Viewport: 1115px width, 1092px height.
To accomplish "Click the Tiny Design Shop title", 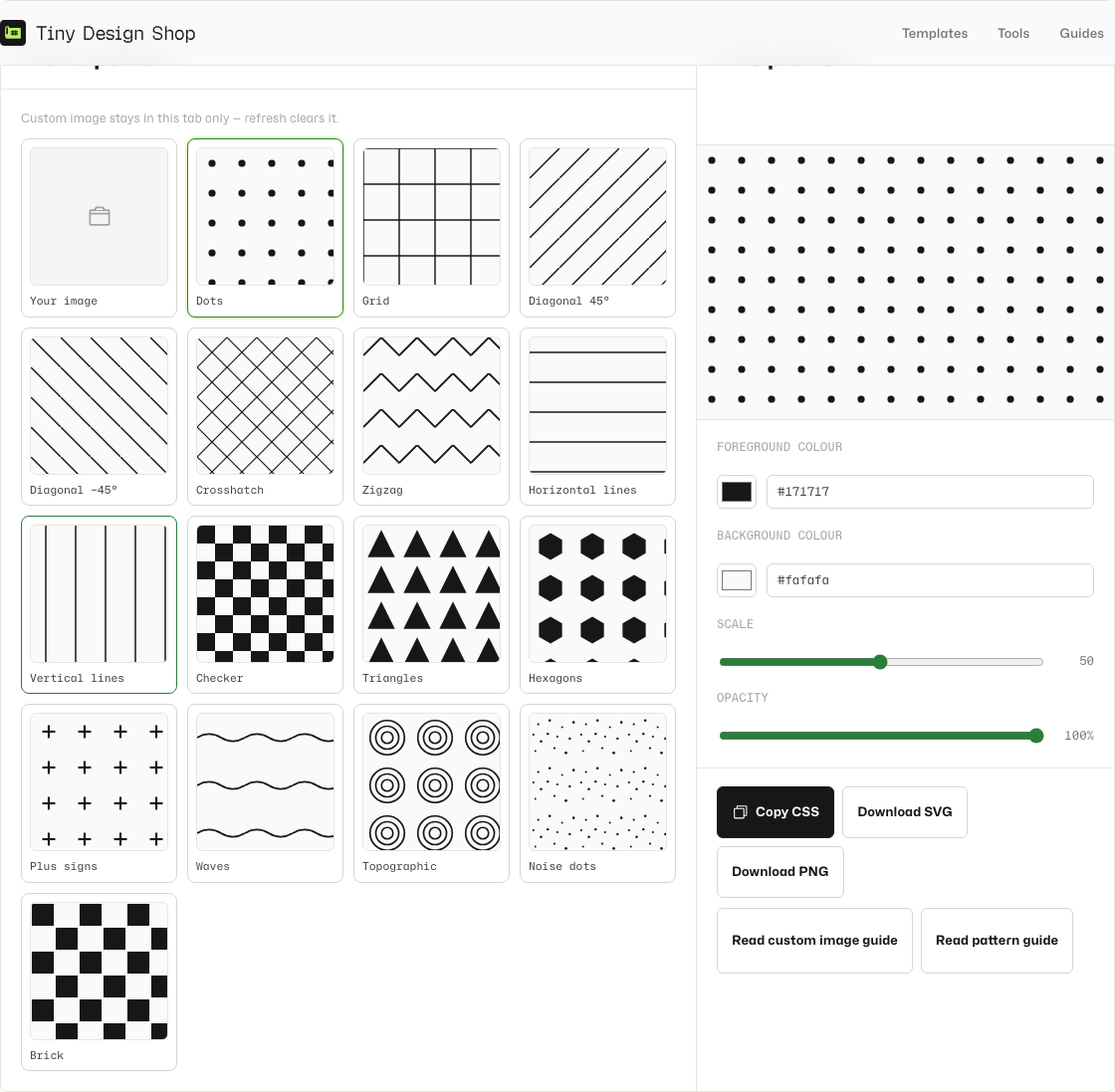I will click(115, 34).
